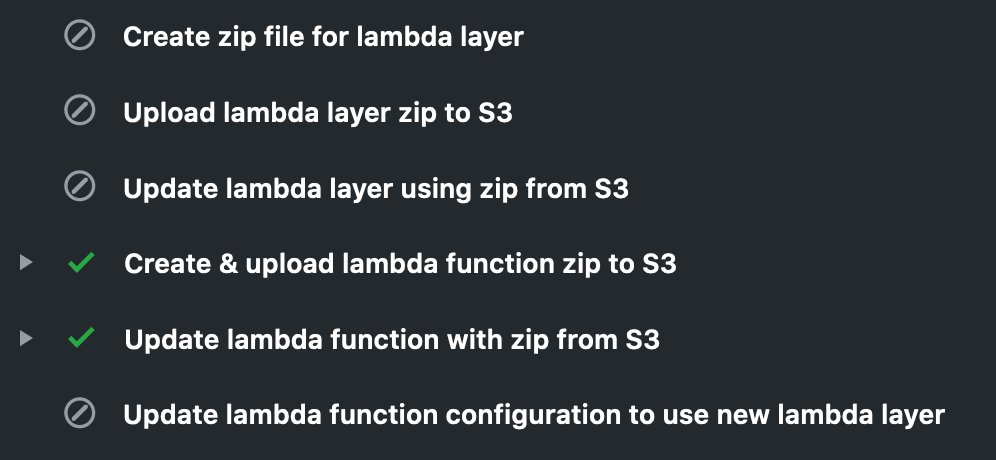The image size is (996, 460).
Task: Select 'Upload lambda layer zip to S3' step
Action: click(x=317, y=113)
